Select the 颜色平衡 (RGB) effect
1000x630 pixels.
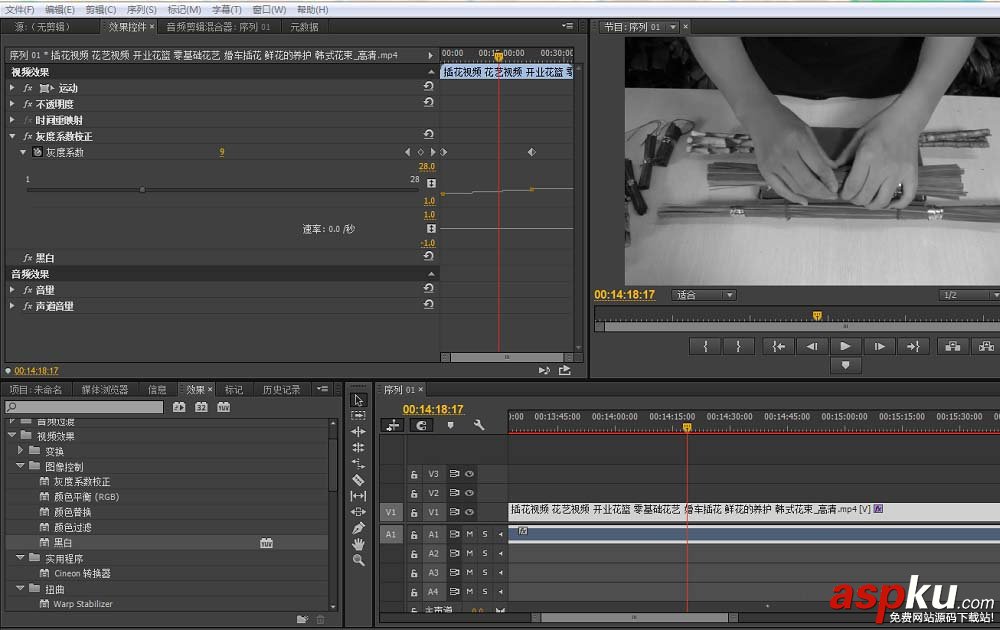[x=85, y=497]
